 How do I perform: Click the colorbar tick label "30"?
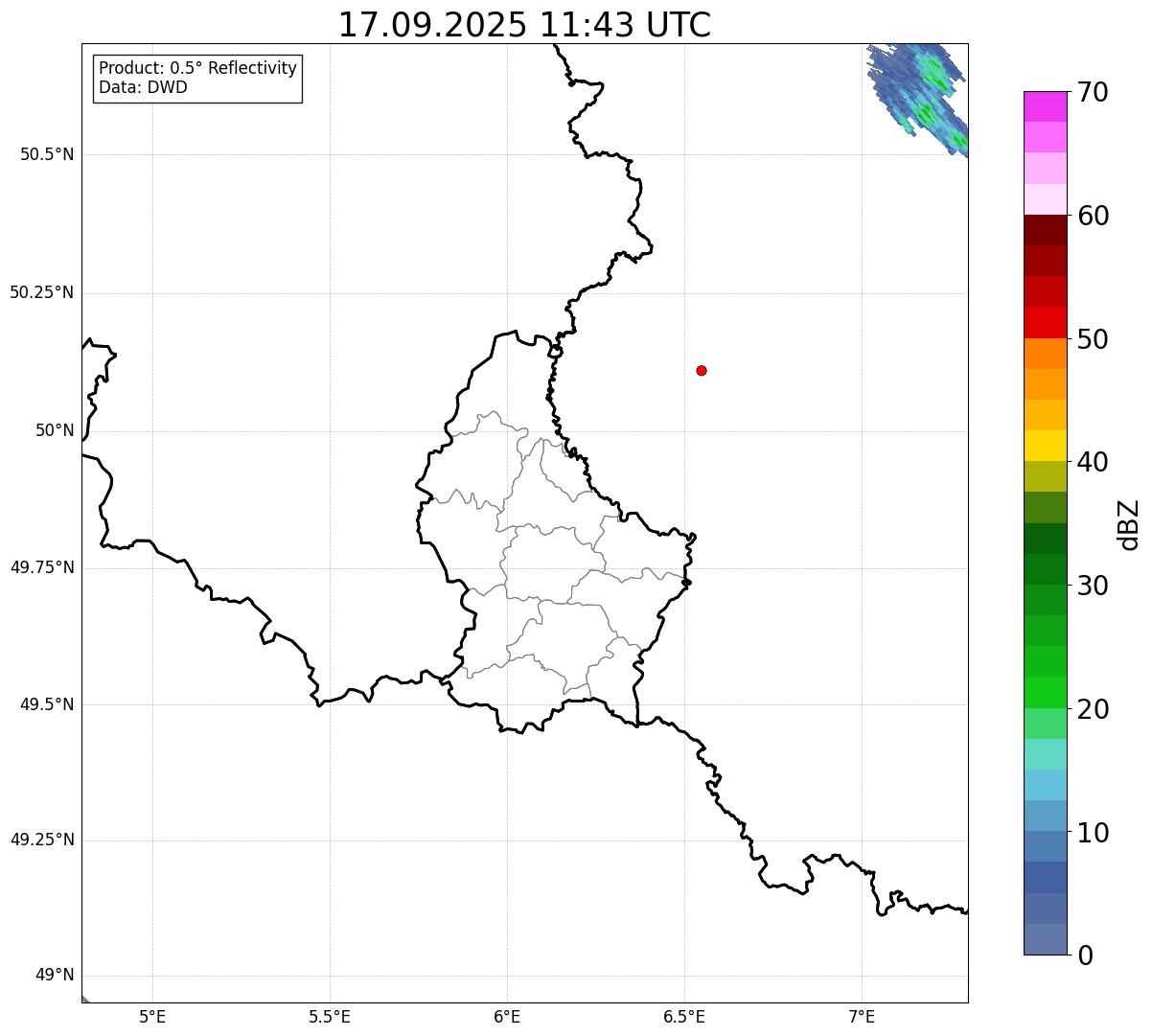coord(1093,586)
